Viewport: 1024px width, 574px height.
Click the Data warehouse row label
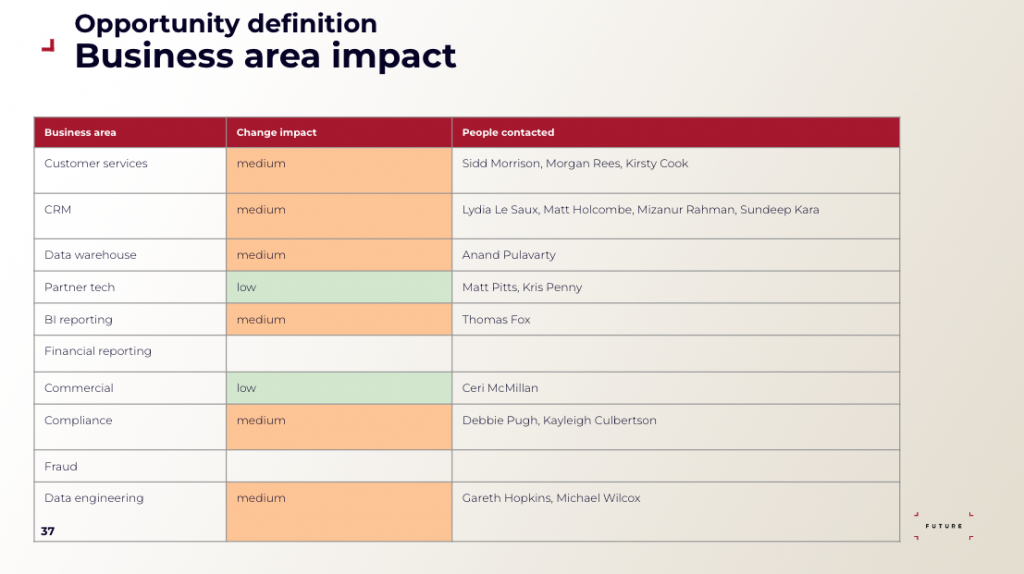tap(90, 255)
